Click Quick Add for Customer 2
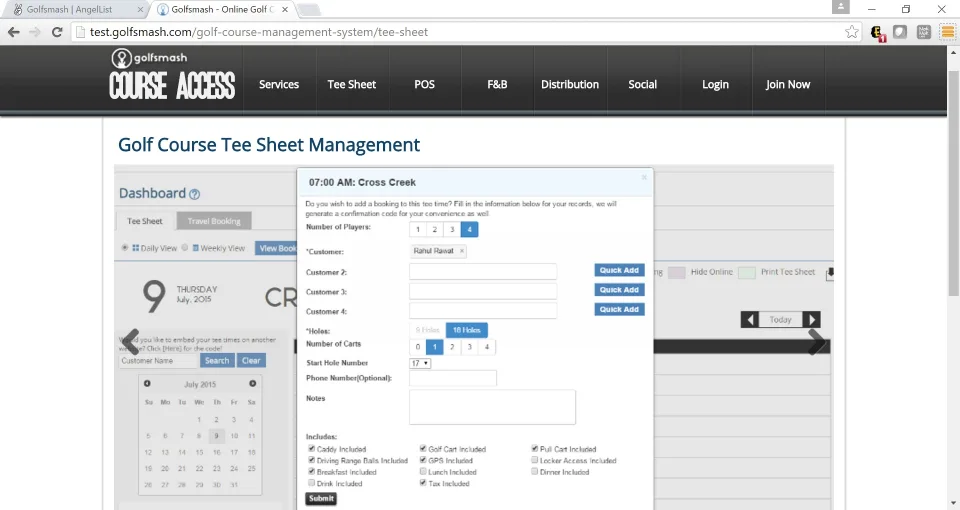Viewport: 960px width, 510px height. pos(619,271)
